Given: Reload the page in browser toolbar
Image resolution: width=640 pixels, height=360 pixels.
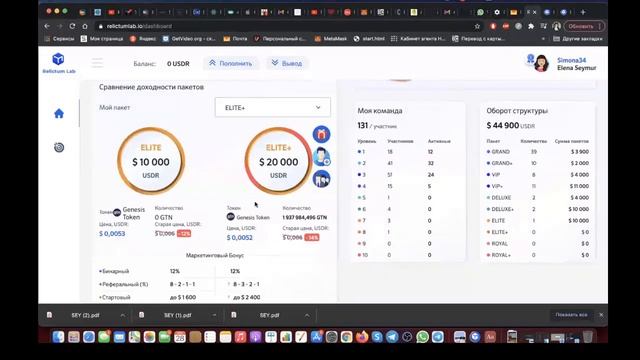Looking at the screenshot, I should pos(72,26).
